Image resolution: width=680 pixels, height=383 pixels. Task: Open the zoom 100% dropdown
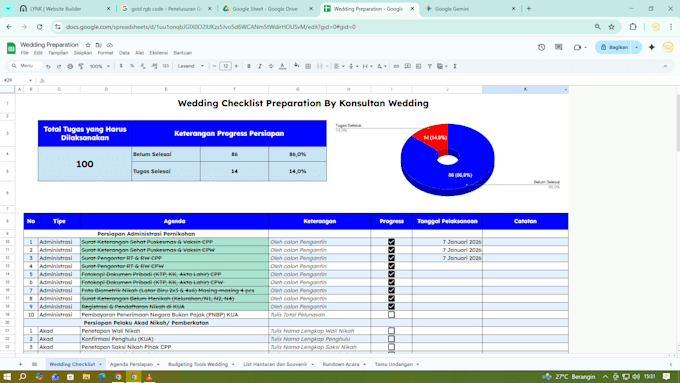(99, 66)
